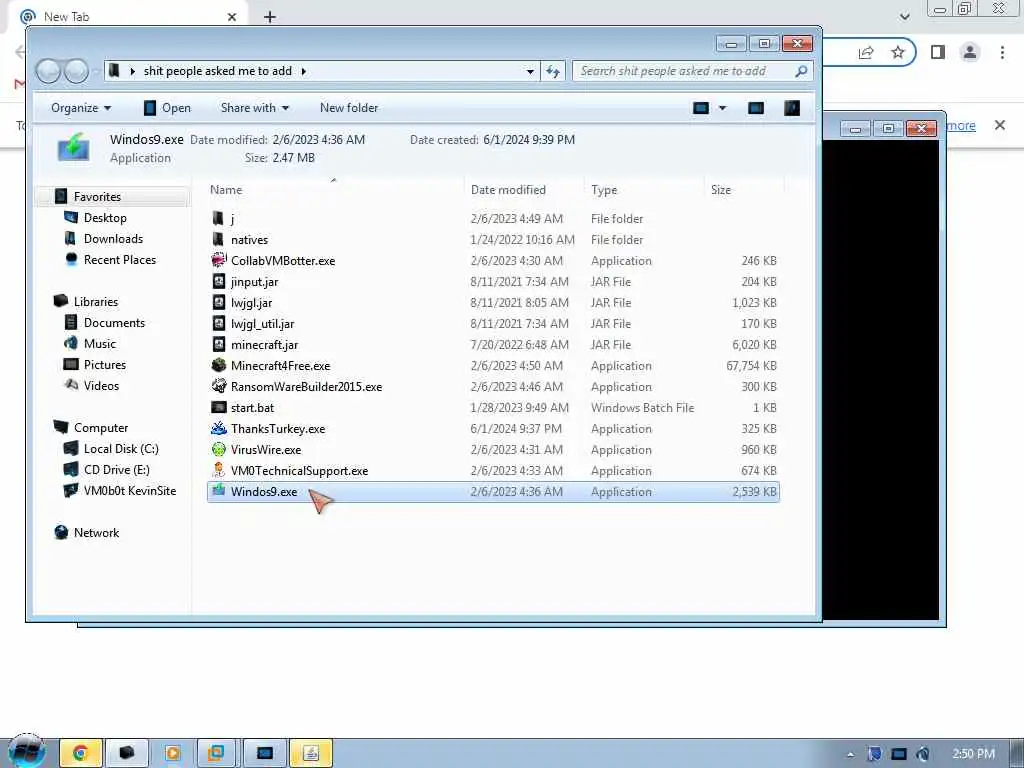Open Music library
The height and width of the screenshot is (768, 1024).
tap(99, 344)
